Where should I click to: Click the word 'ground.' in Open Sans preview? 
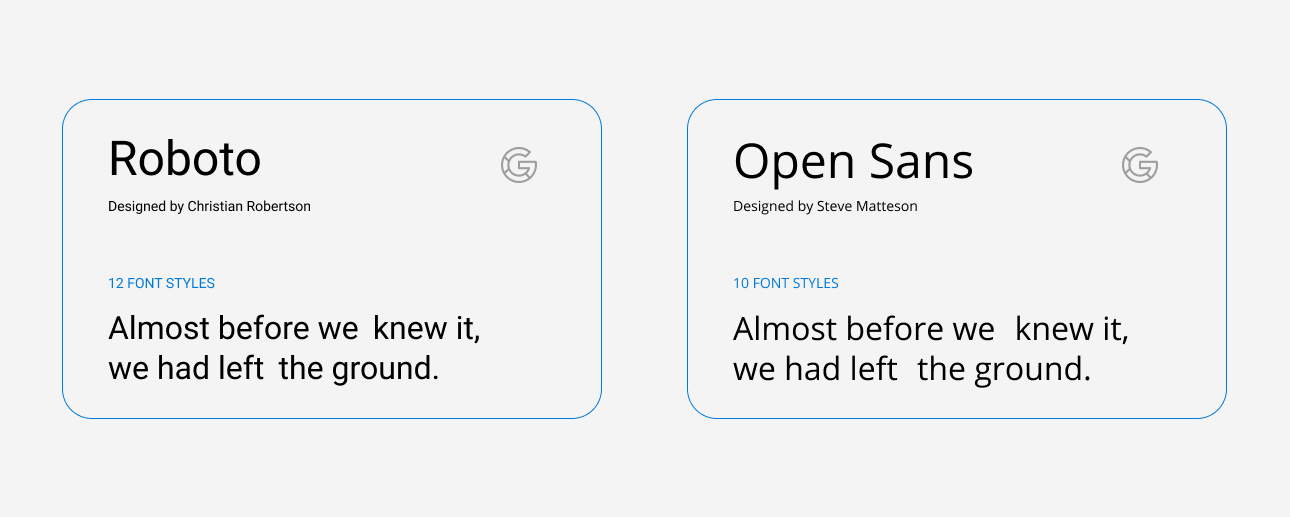point(1031,372)
